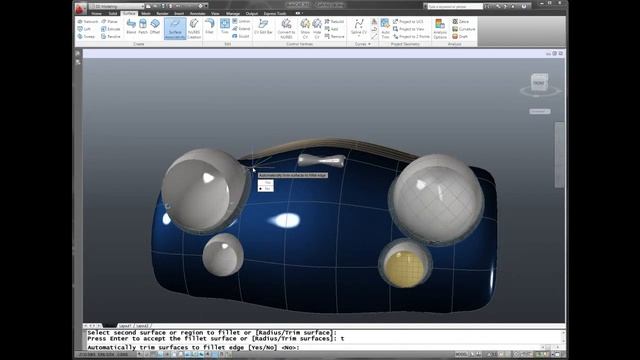Expand the Curves panel
Image resolution: width=640 pixels, height=360 pixels.
(x=362, y=44)
